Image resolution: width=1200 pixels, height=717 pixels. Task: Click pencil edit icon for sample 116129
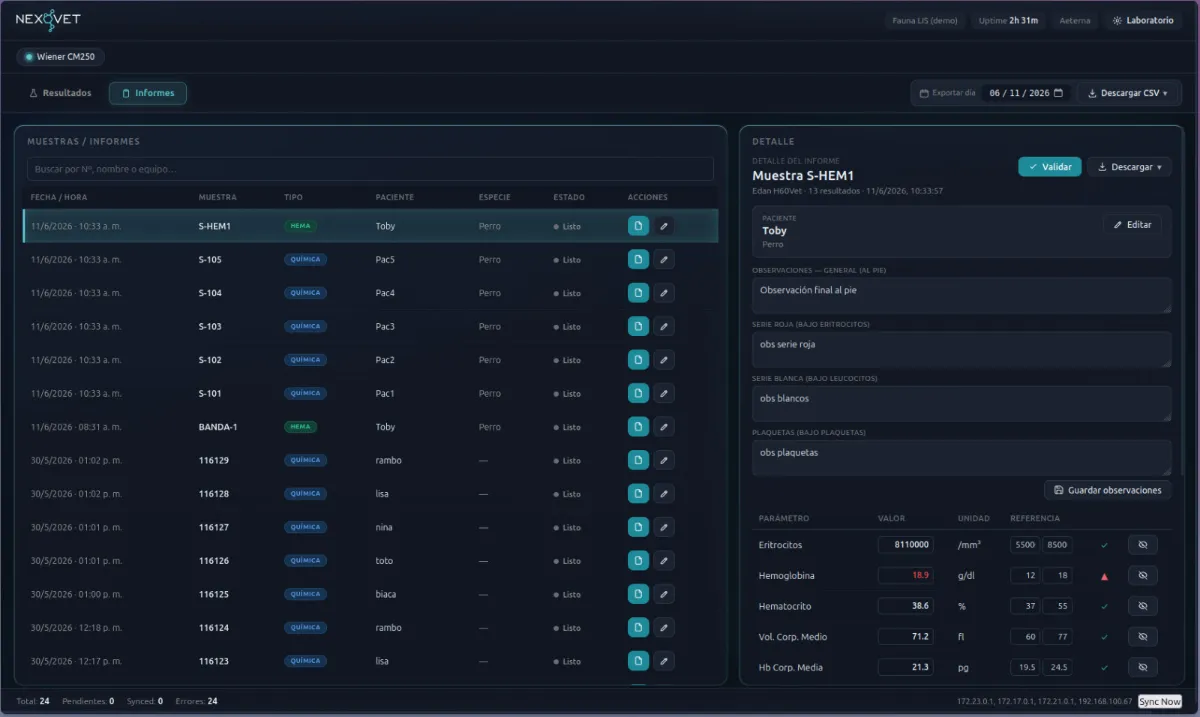pyautogui.click(x=663, y=461)
